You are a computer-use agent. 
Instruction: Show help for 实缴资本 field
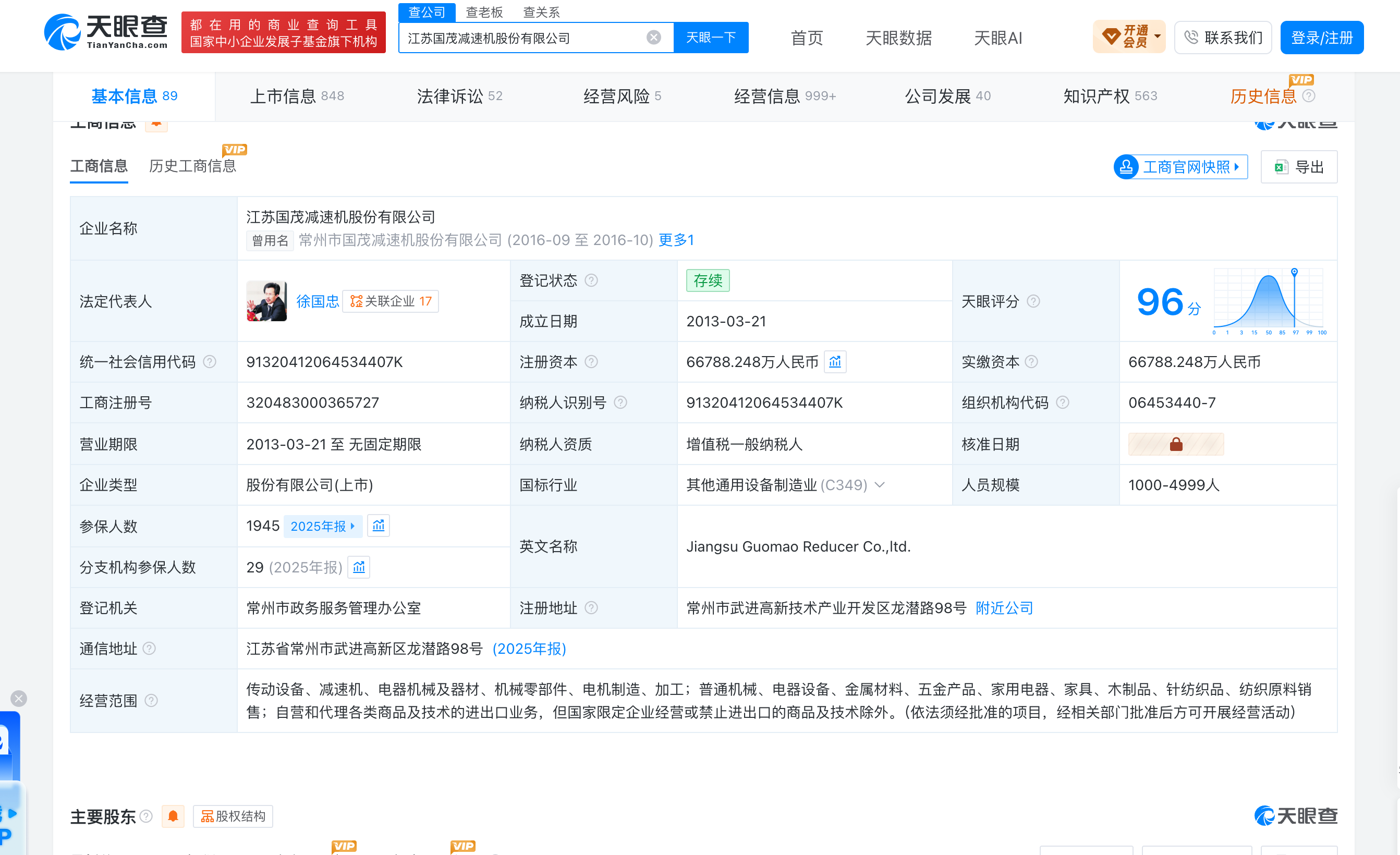coord(1031,362)
